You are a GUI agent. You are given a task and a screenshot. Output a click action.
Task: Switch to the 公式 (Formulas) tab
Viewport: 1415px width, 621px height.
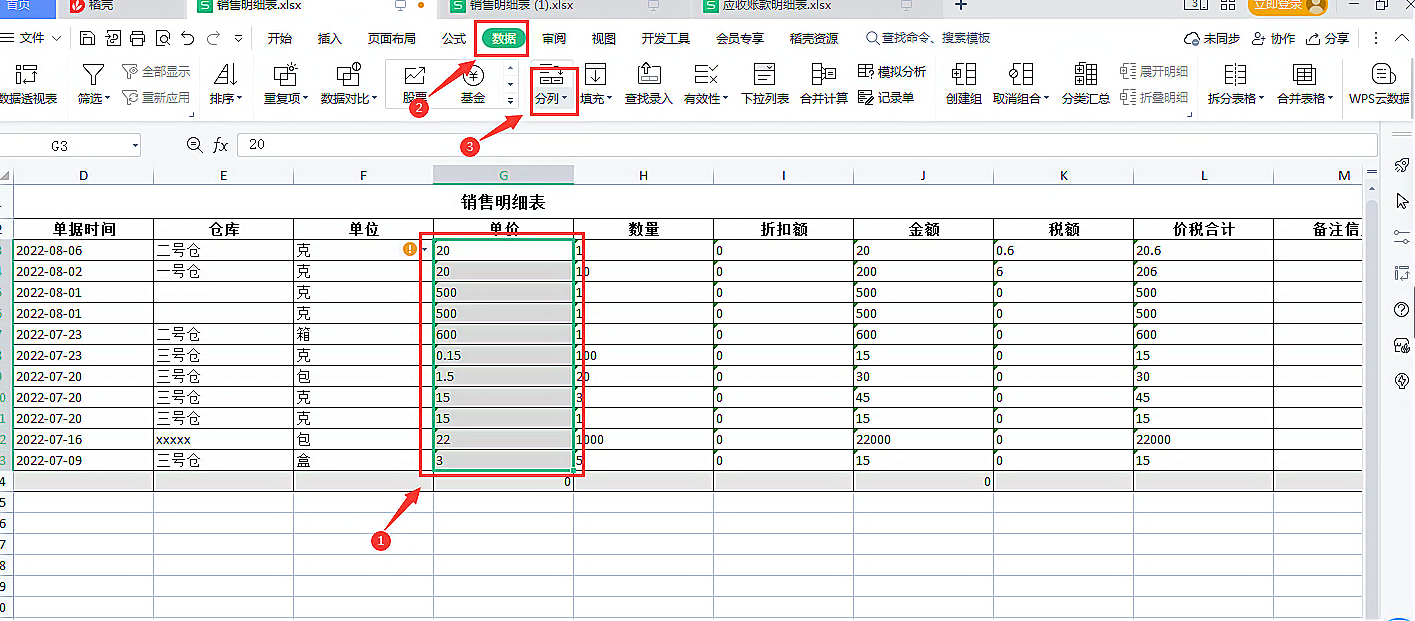[x=454, y=39]
